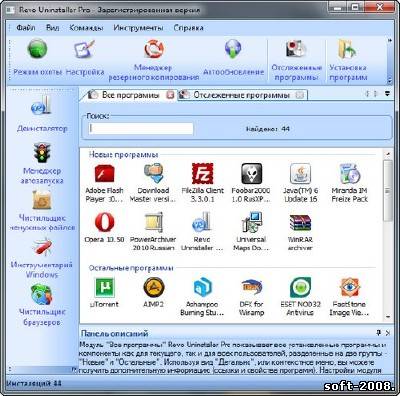Screen dimensions: 400x396
Task: Open the Установка программ toolbar button
Action: [x=348, y=60]
